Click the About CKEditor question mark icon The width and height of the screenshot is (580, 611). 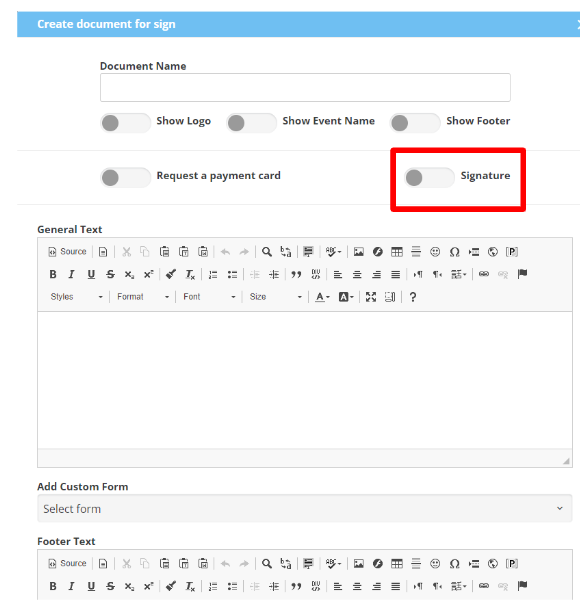pyautogui.click(x=413, y=297)
